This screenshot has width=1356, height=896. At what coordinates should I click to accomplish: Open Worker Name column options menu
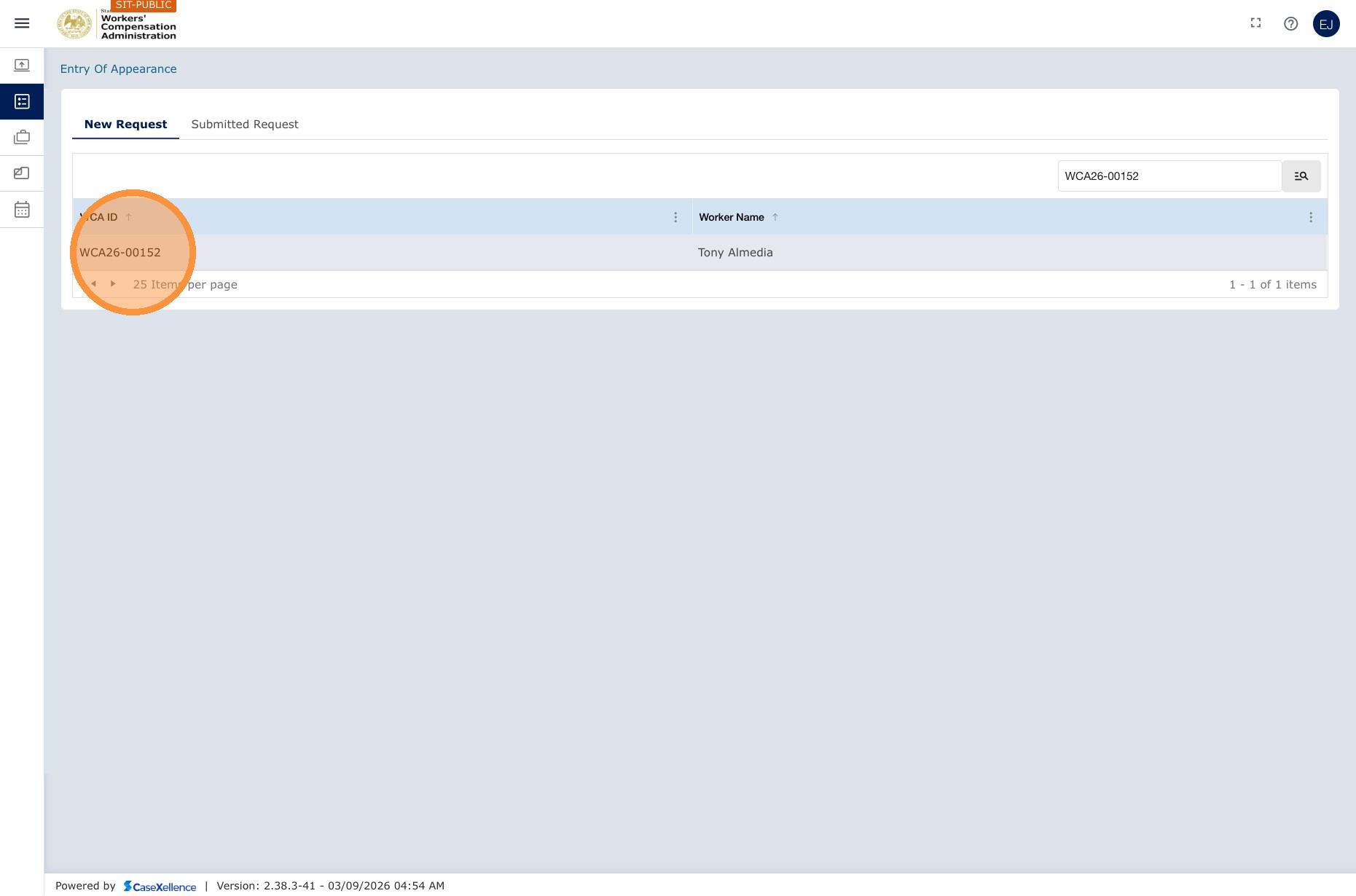pos(1311,217)
